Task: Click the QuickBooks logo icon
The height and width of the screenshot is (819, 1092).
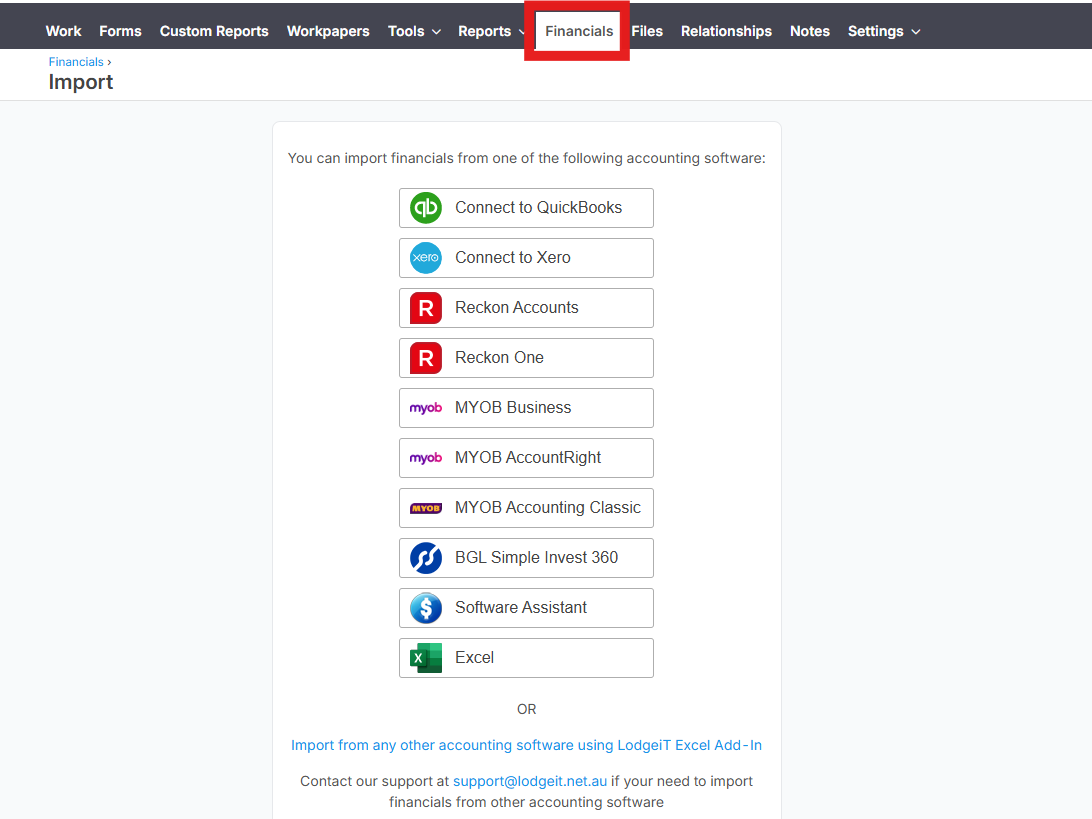Action: point(426,208)
